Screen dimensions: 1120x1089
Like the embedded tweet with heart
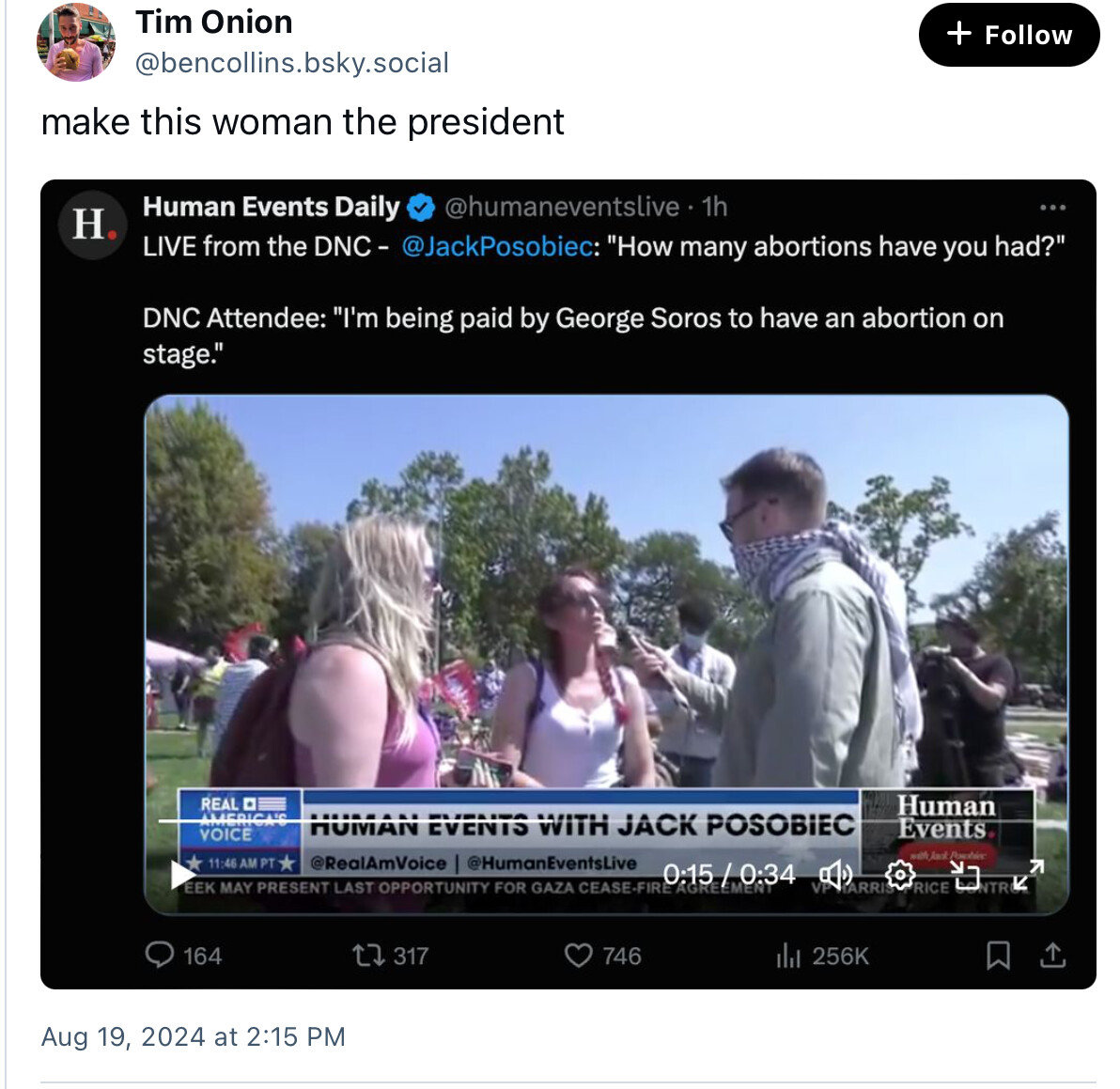[x=578, y=956]
